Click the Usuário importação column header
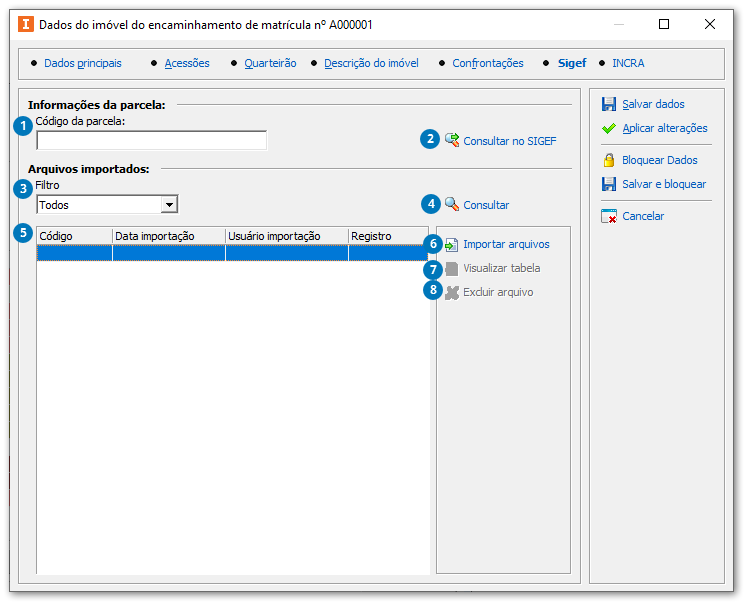This screenshot has height=605, width=747. pyautogui.click(x=286, y=236)
